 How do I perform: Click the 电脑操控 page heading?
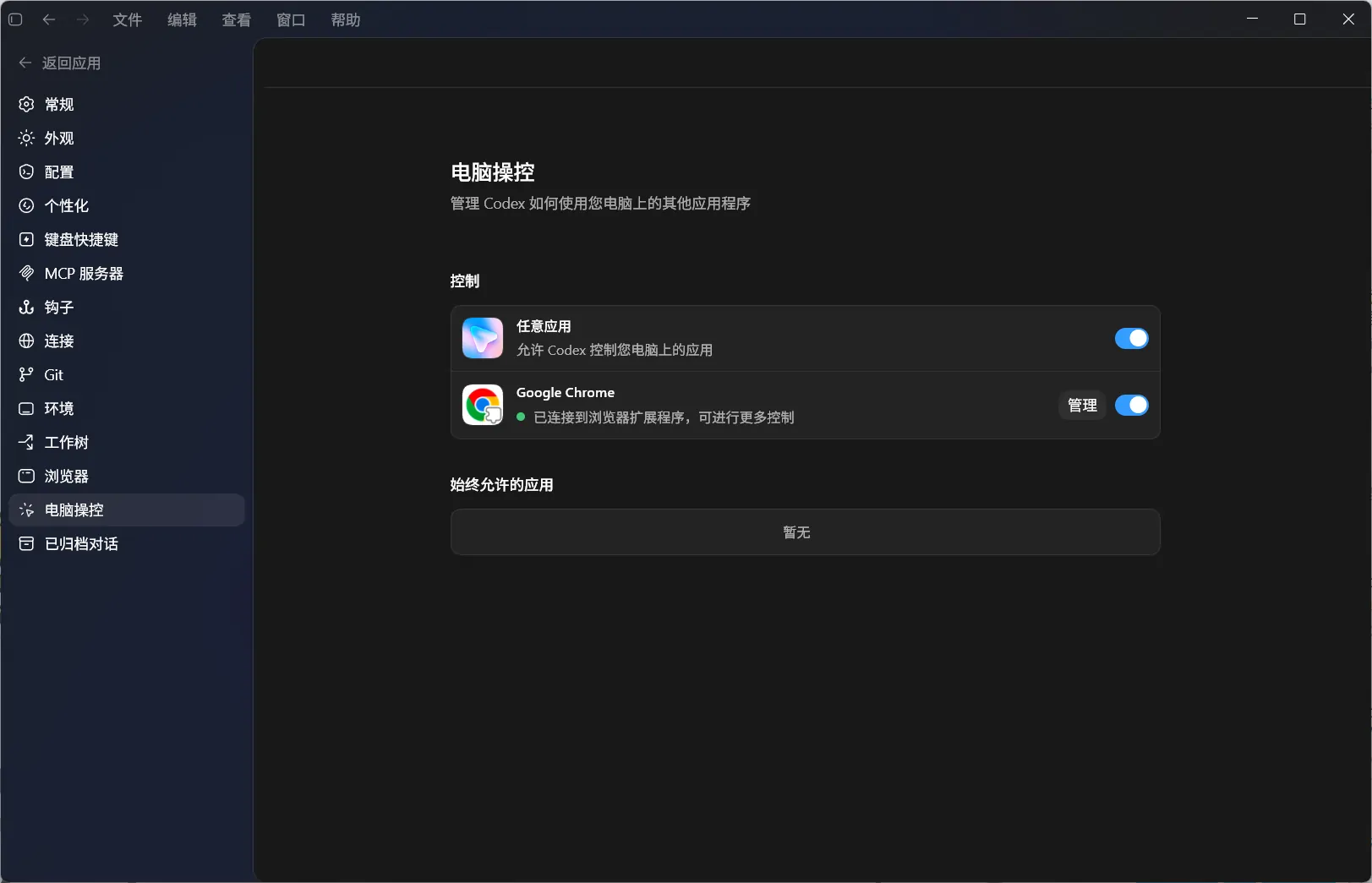point(493,172)
